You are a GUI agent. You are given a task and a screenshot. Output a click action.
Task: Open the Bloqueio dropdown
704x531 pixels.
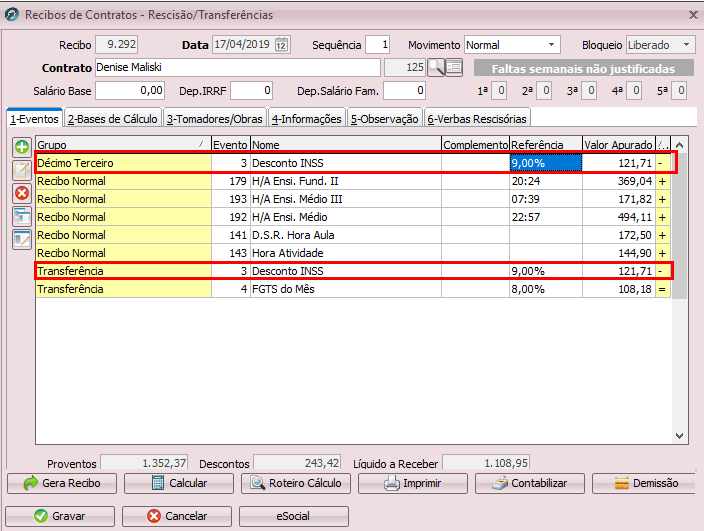686,45
